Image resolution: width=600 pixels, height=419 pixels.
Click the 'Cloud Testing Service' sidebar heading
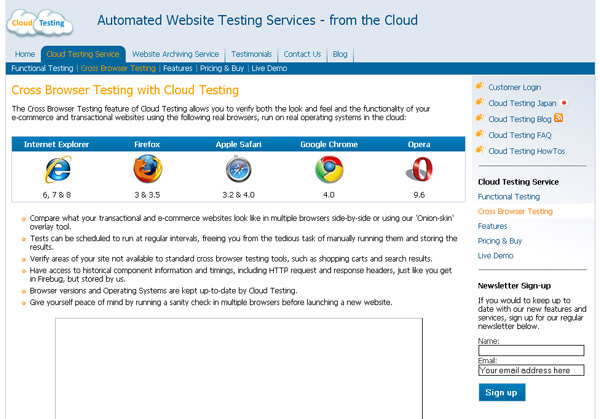click(x=518, y=182)
